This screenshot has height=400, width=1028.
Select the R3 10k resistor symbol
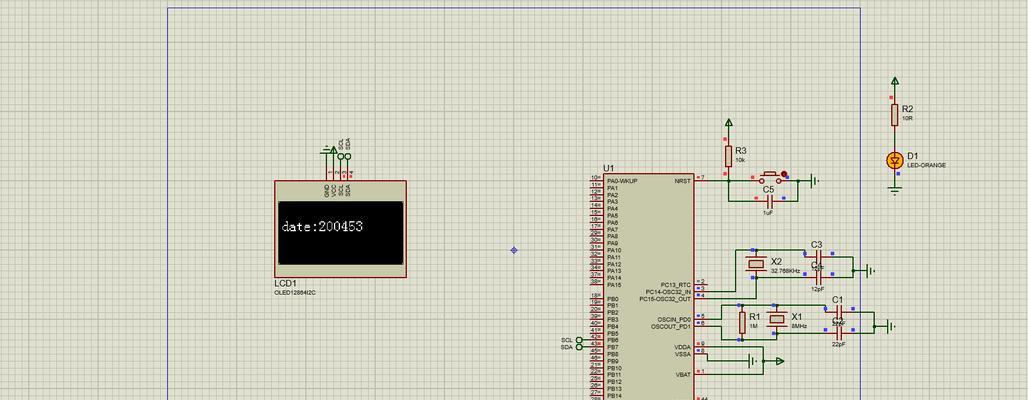coord(728,157)
